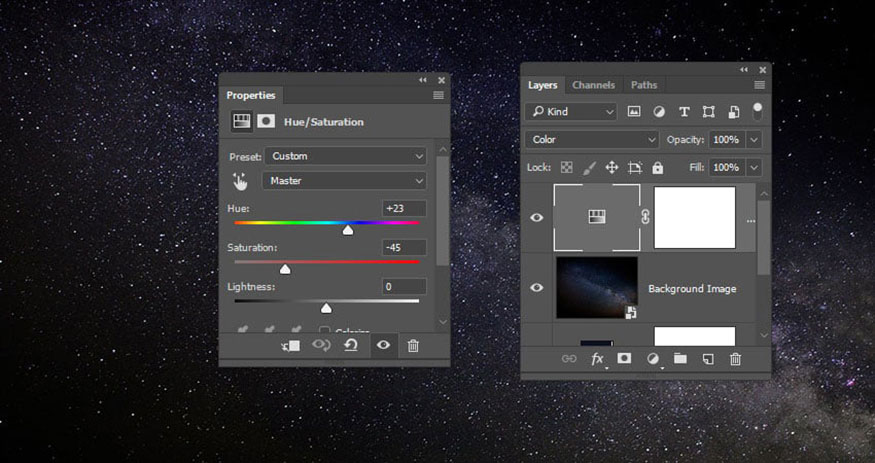The image size is (875, 463).
Task: Hide the Background Image layer
Action: [x=537, y=287]
